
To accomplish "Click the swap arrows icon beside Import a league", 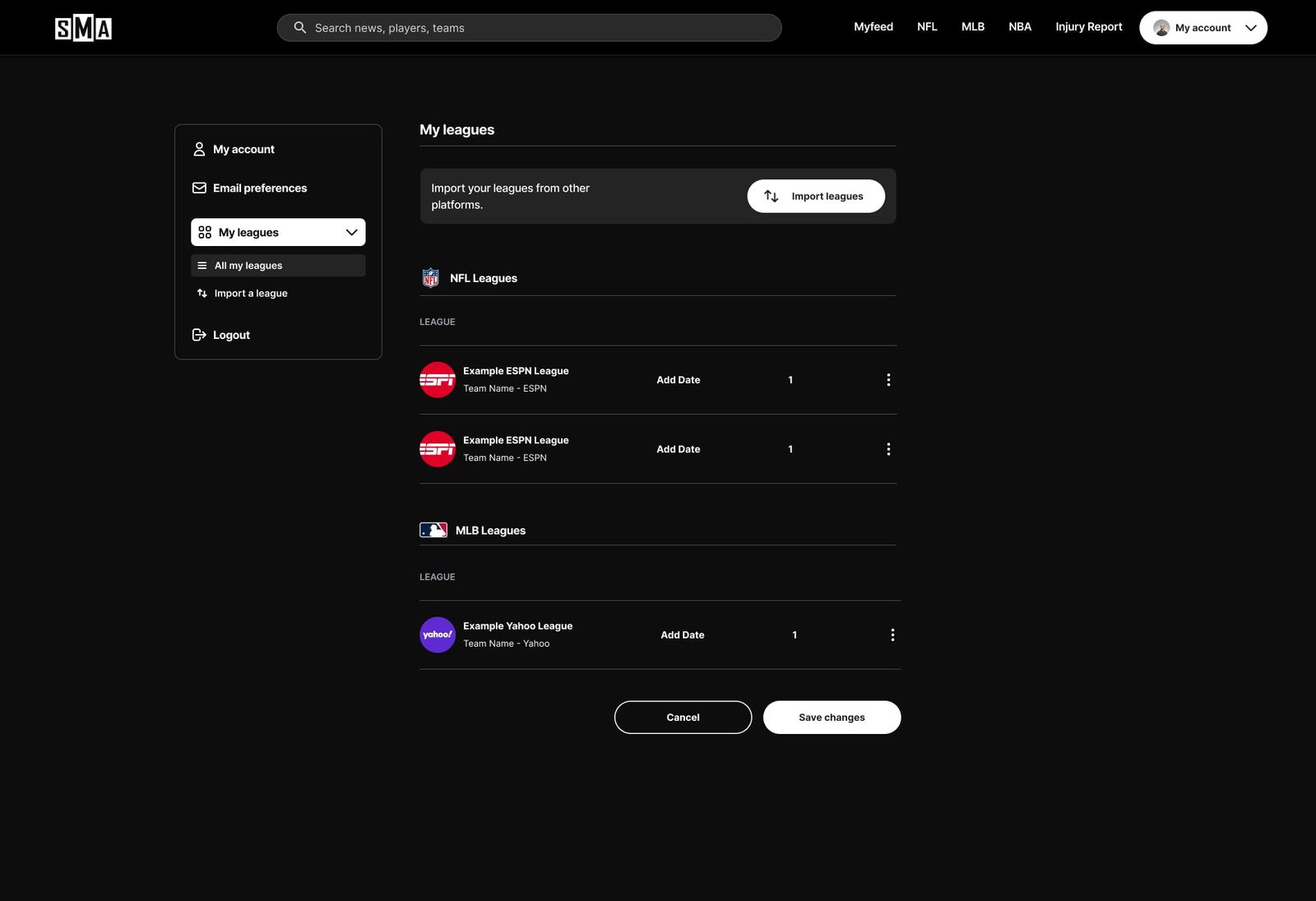I will pos(202,293).
